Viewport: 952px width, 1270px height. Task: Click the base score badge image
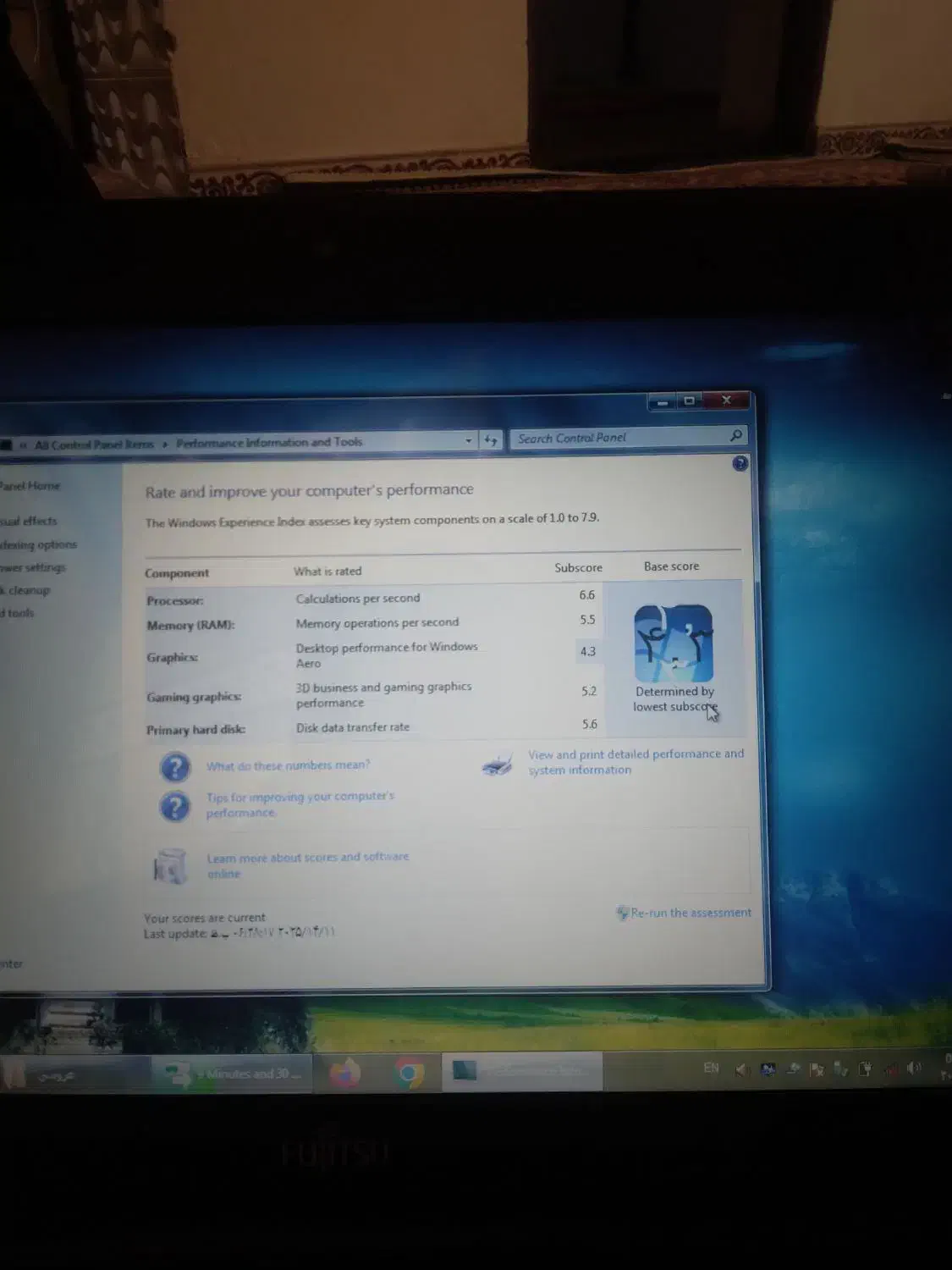(674, 643)
